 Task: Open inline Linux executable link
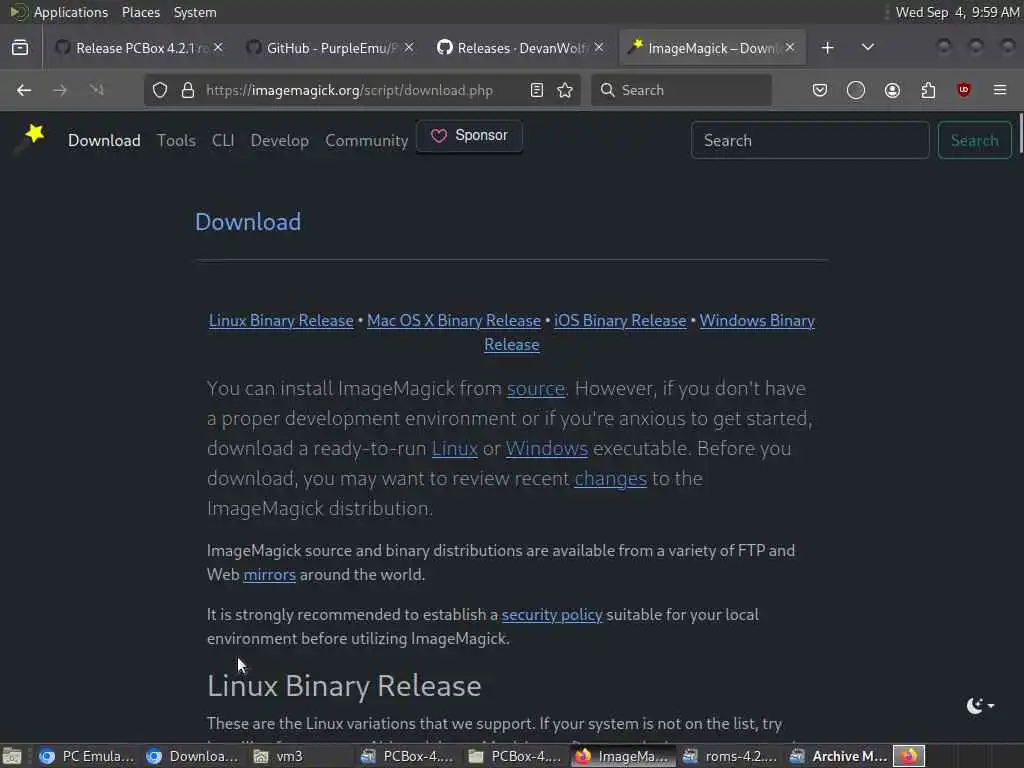(455, 449)
